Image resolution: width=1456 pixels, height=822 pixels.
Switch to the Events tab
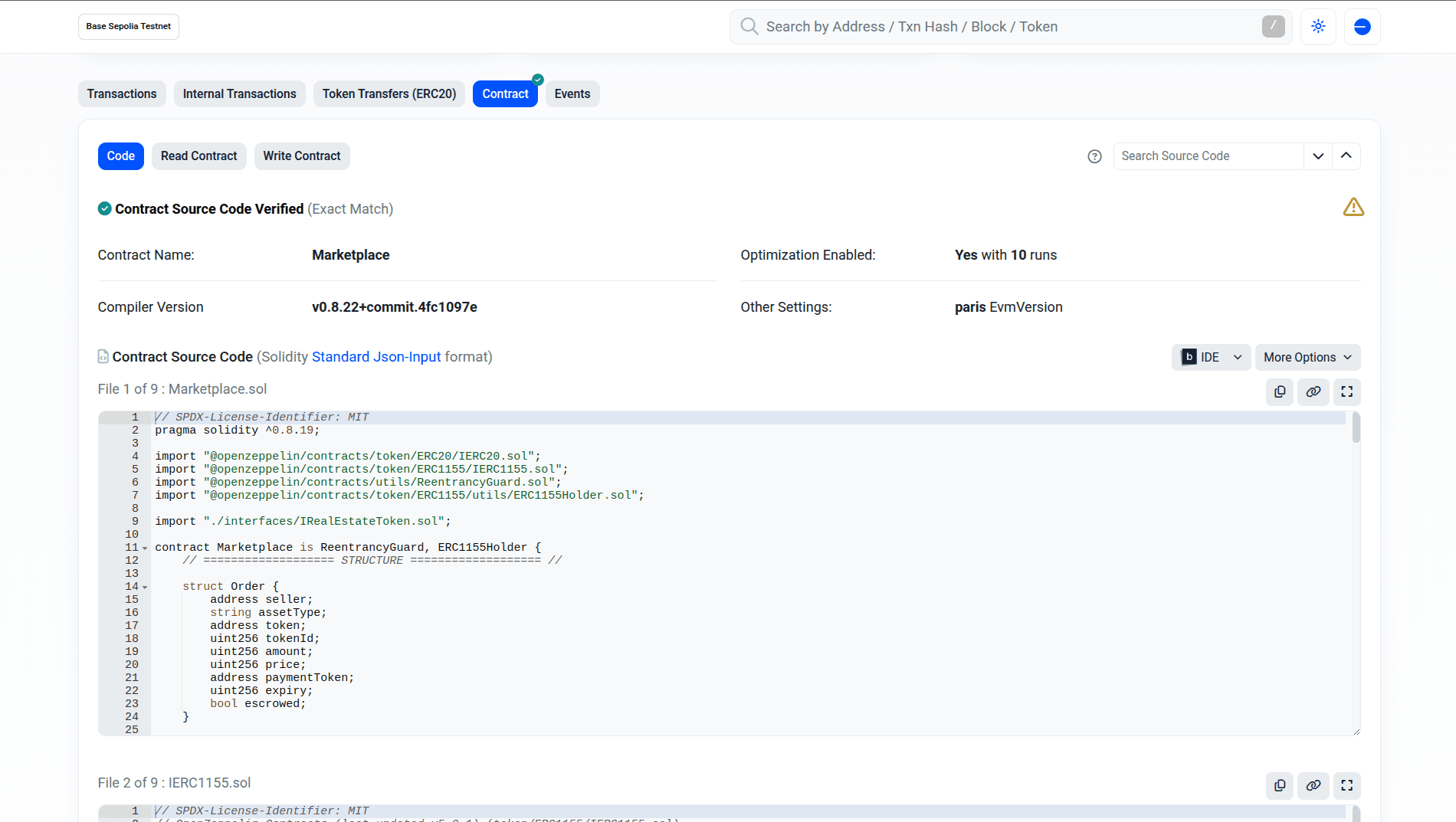tap(572, 93)
